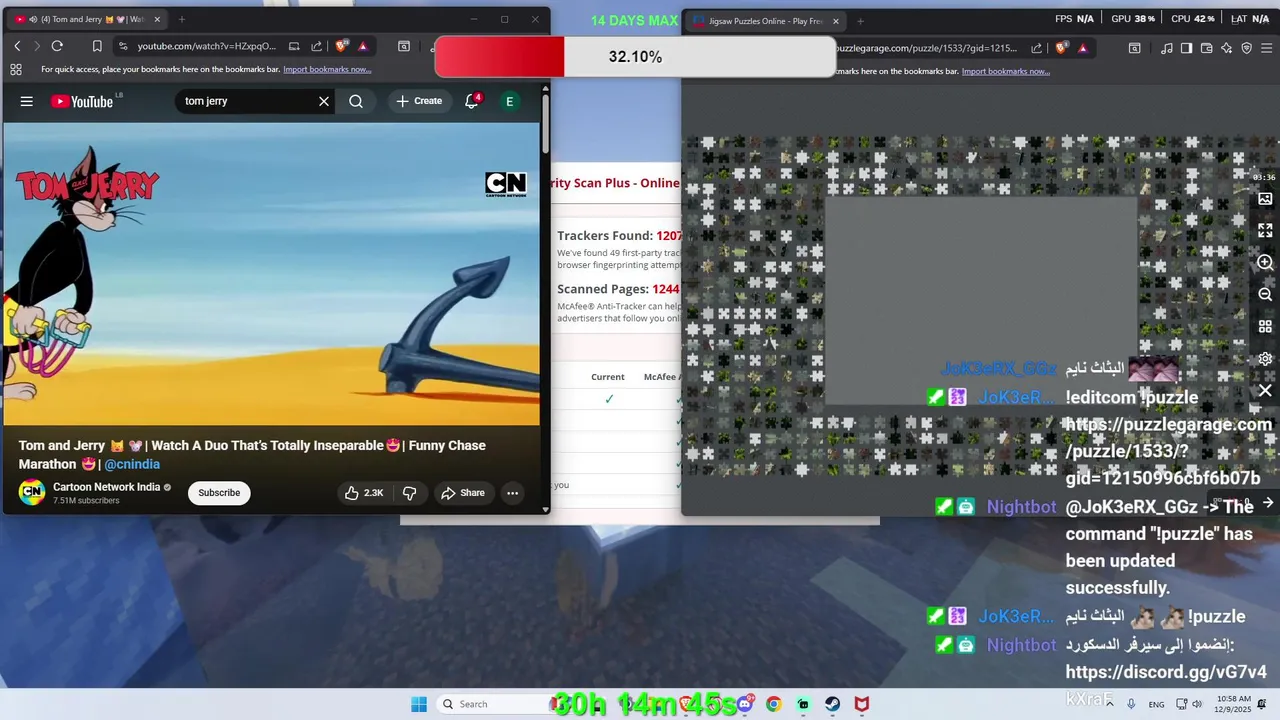Viewport: 1280px width, 720px height.
Task: Select the Jigsaw Puzzles Online tab
Action: [766, 21]
